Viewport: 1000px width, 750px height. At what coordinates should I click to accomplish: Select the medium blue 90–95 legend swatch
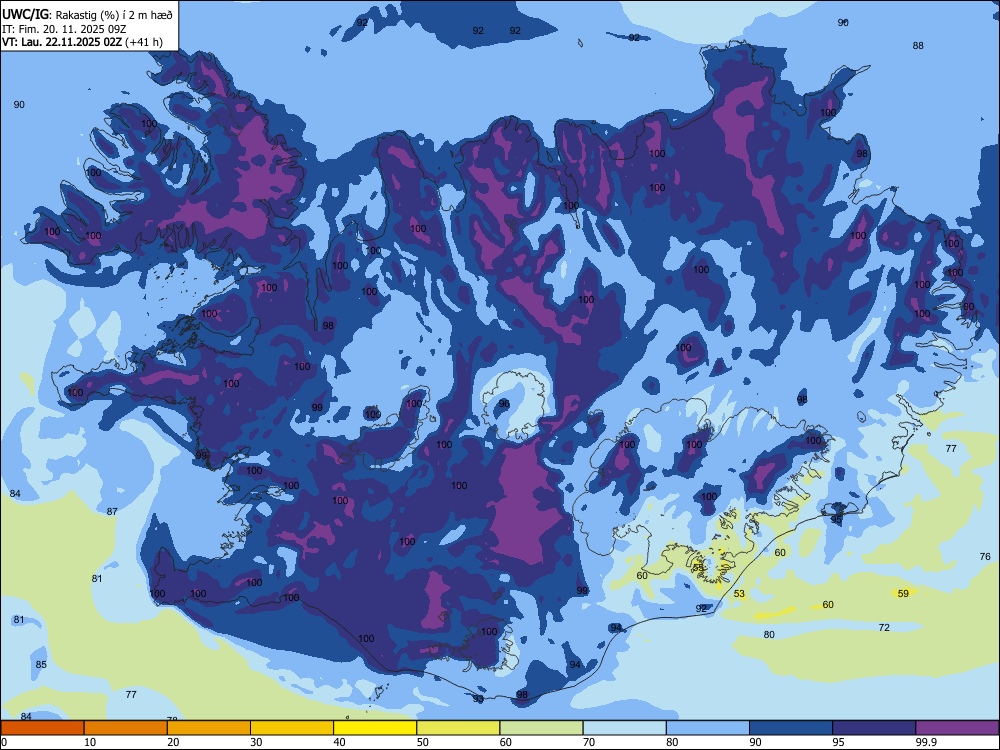[791, 728]
